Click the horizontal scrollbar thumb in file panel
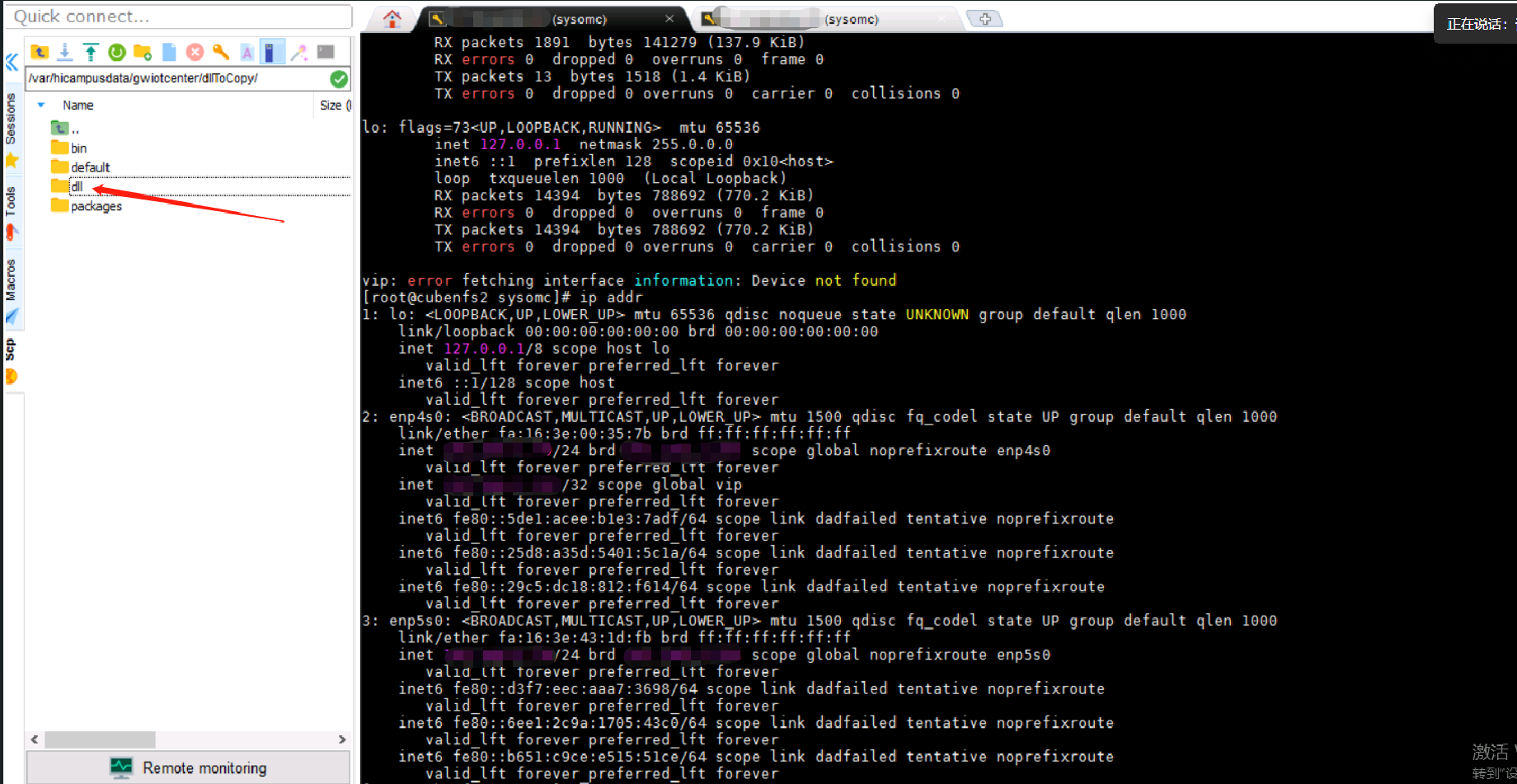 (x=100, y=739)
